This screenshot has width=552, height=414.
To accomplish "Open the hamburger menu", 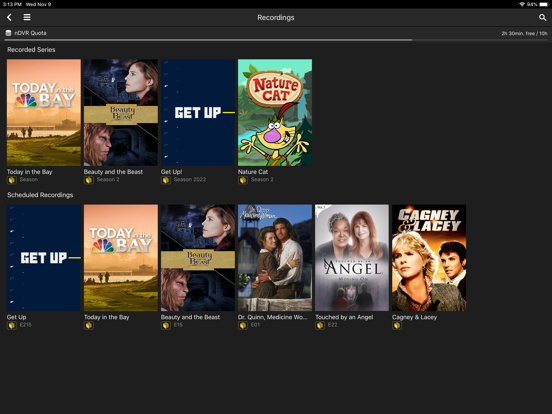I will [x=27, y=17].
